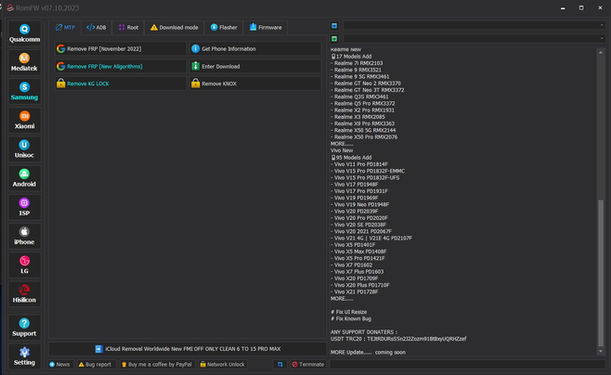Switch to the ADB tab
The height and width of the screenshot is (375, 611).
click(x=96, y=27)
